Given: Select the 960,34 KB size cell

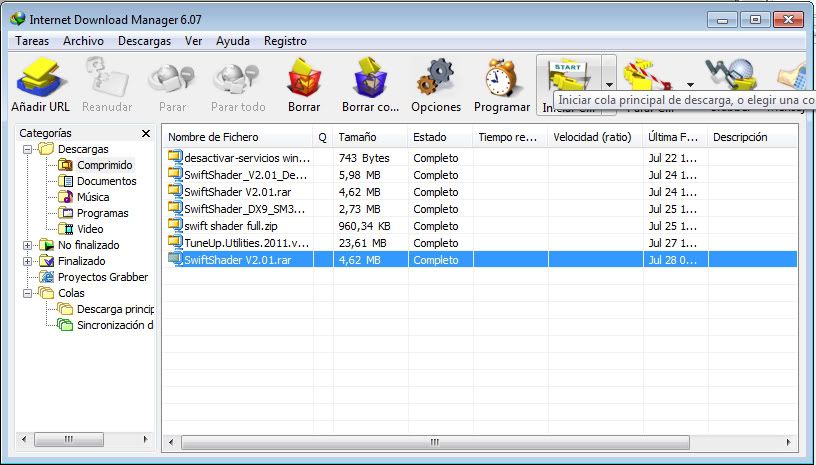Looking at the screenshot, I should tap(364, 226).
